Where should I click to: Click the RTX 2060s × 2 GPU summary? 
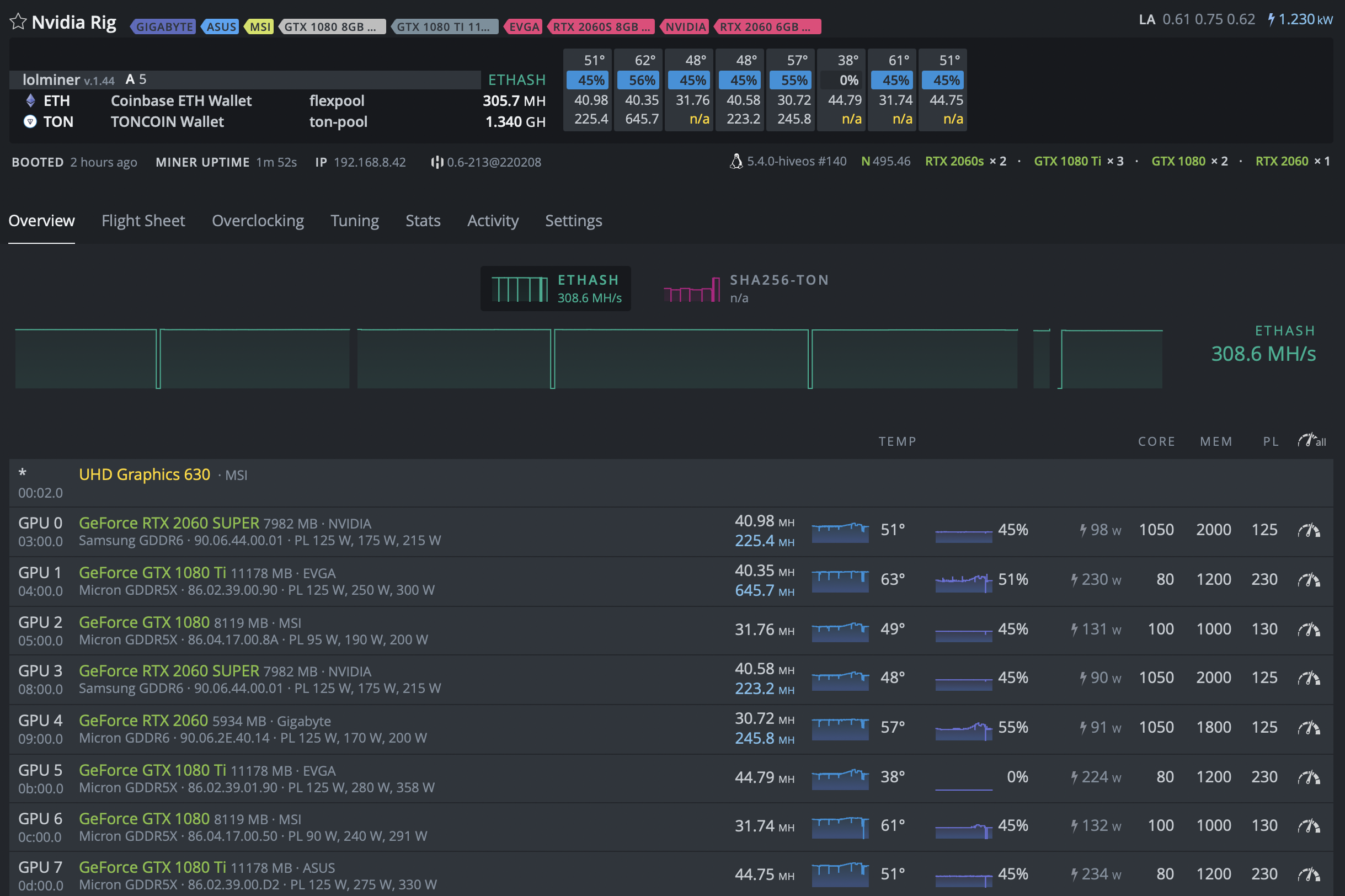click(965, 162)
